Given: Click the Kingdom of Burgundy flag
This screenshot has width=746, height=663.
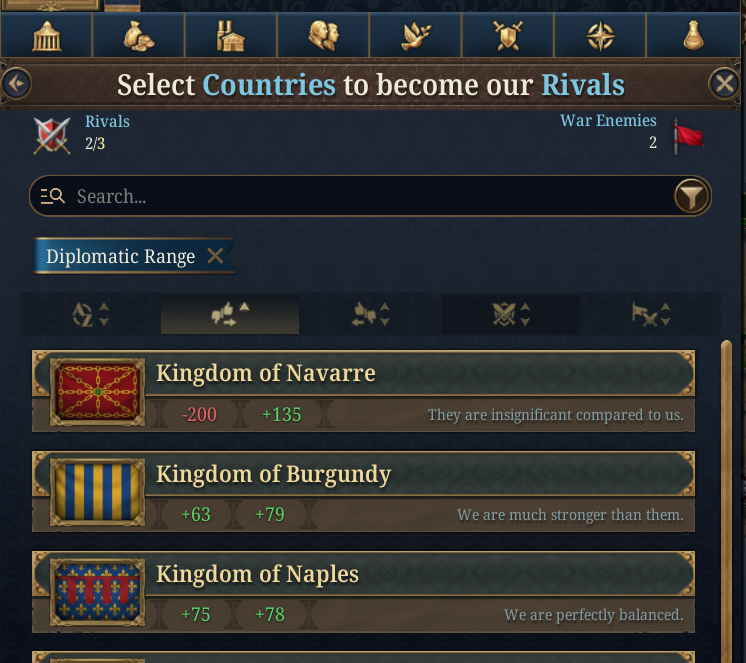Looking at the screenshot, I should pos(98,491).
